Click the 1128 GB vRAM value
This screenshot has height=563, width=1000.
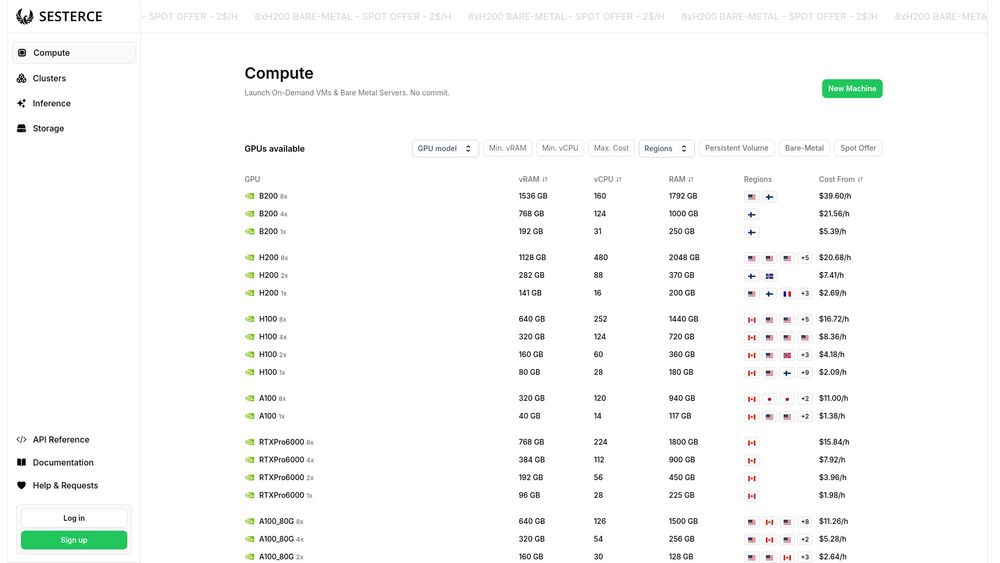click(x=532, y=258)
